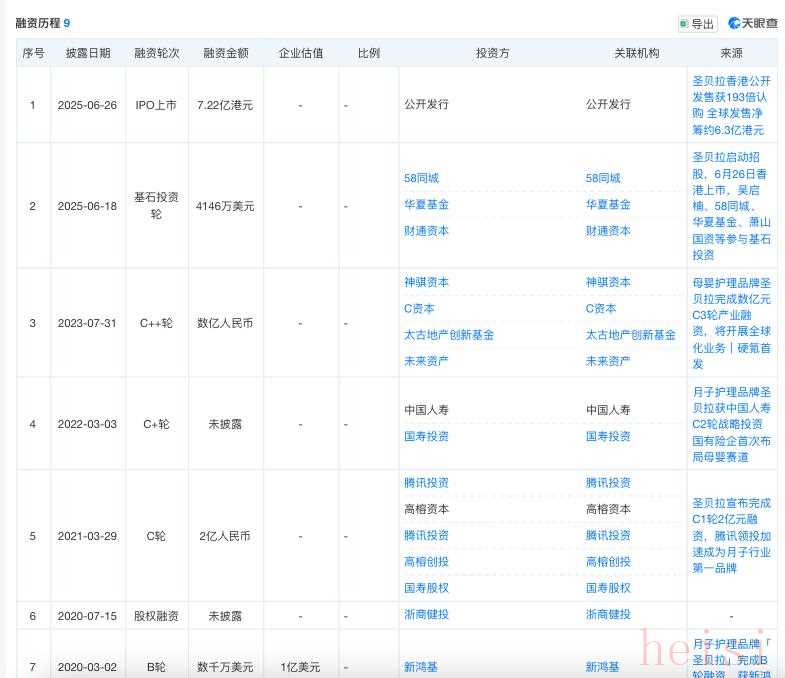
Task: Select the date cell 2025-06-26
Action: coord(87,105)
